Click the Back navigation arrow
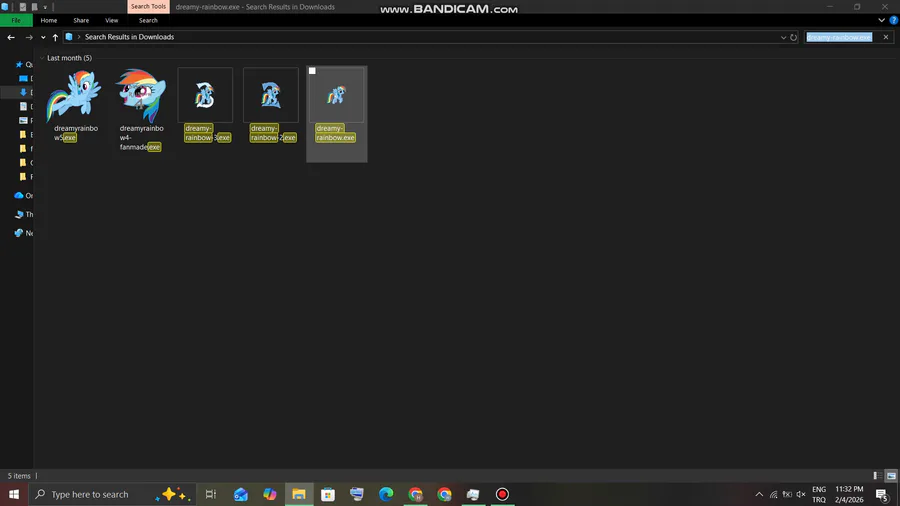 coord(11,37)
